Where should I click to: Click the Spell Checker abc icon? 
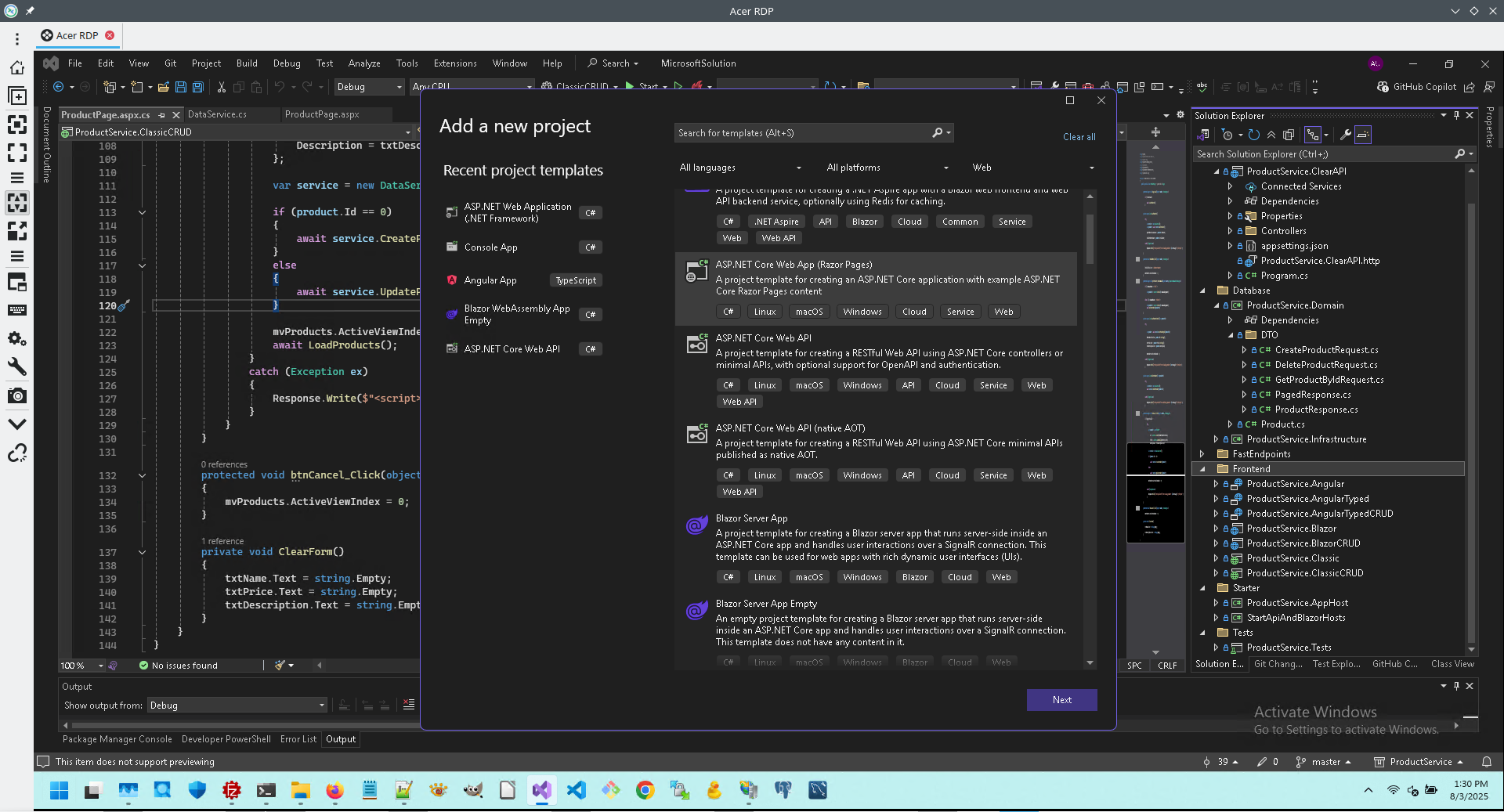coord(1202,87)
